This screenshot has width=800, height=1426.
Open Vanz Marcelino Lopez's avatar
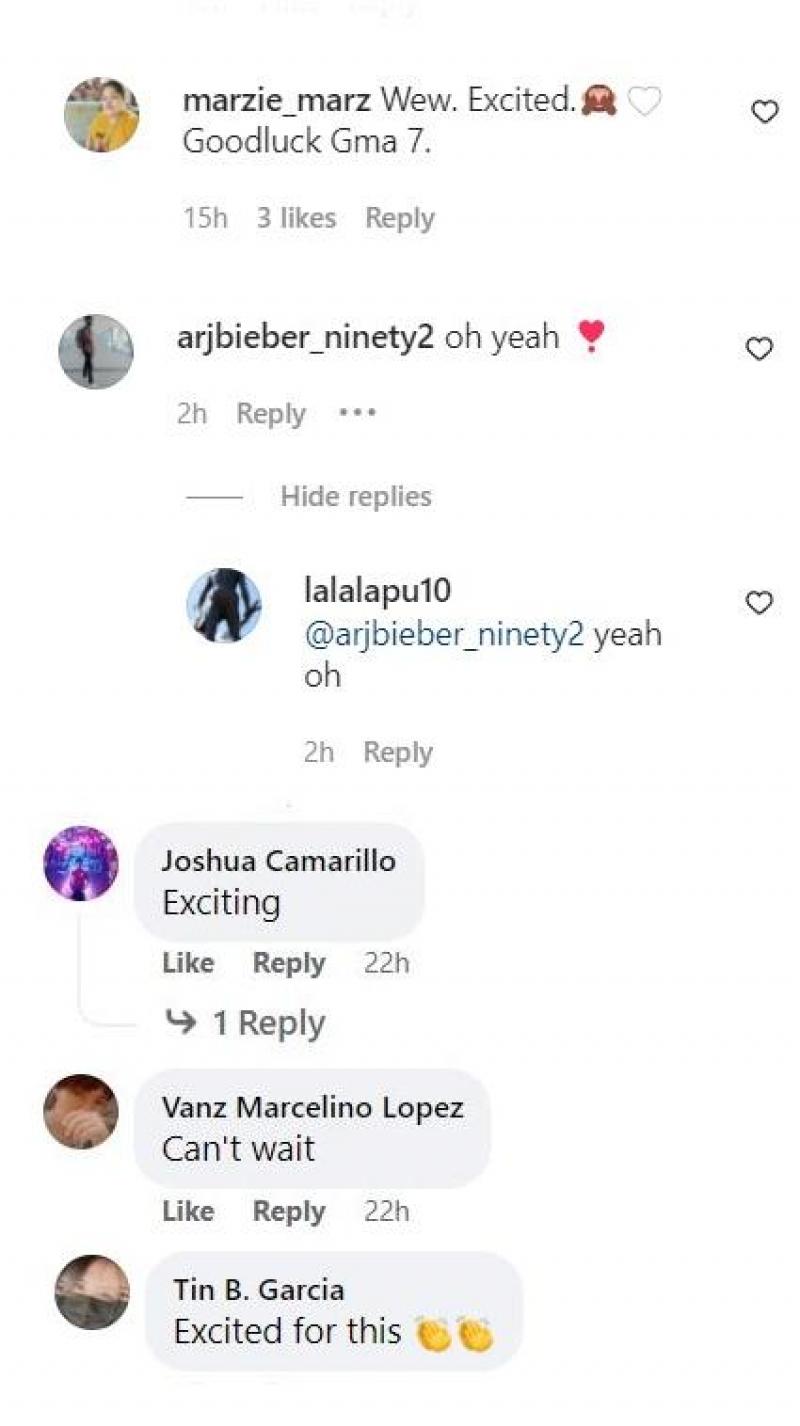pos(81,1111)
